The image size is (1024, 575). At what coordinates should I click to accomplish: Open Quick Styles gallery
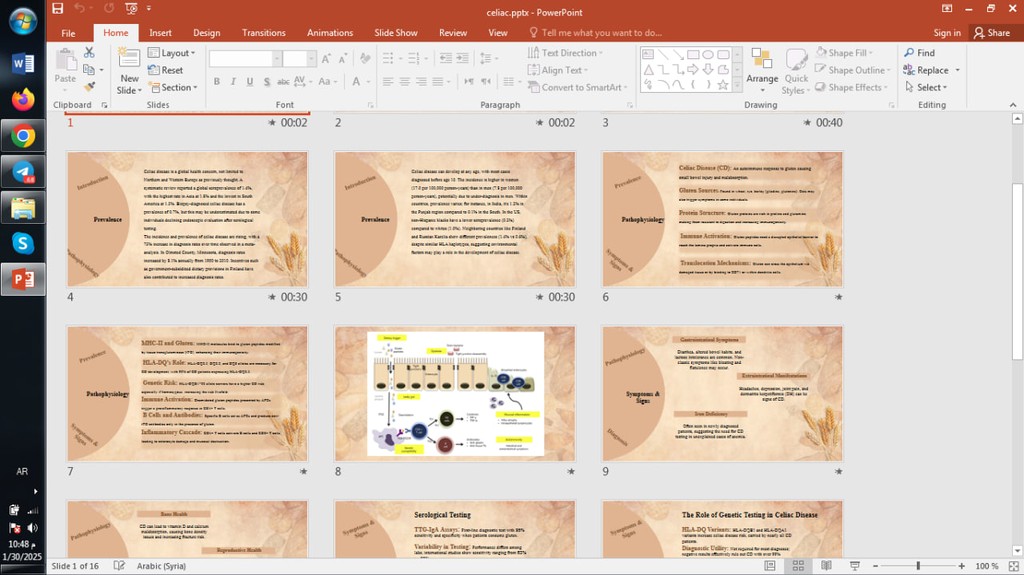pos(795,71)
